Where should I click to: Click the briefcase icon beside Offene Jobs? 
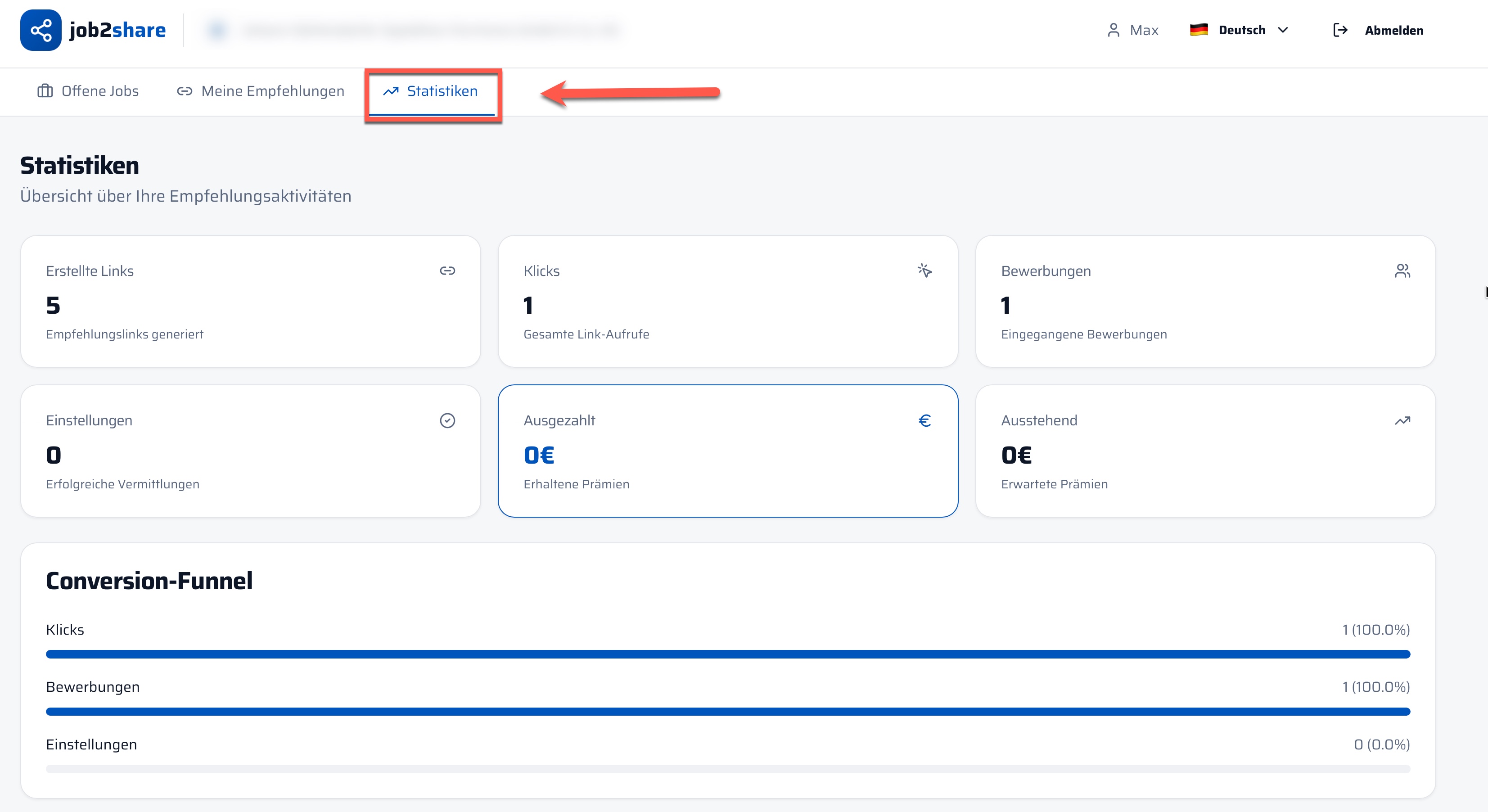45,90
